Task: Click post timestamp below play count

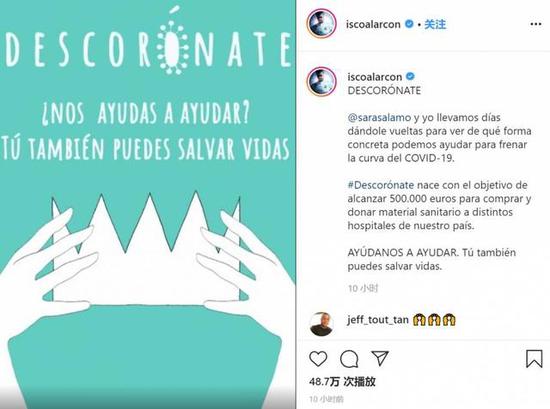Action: (x=326, y=399)
